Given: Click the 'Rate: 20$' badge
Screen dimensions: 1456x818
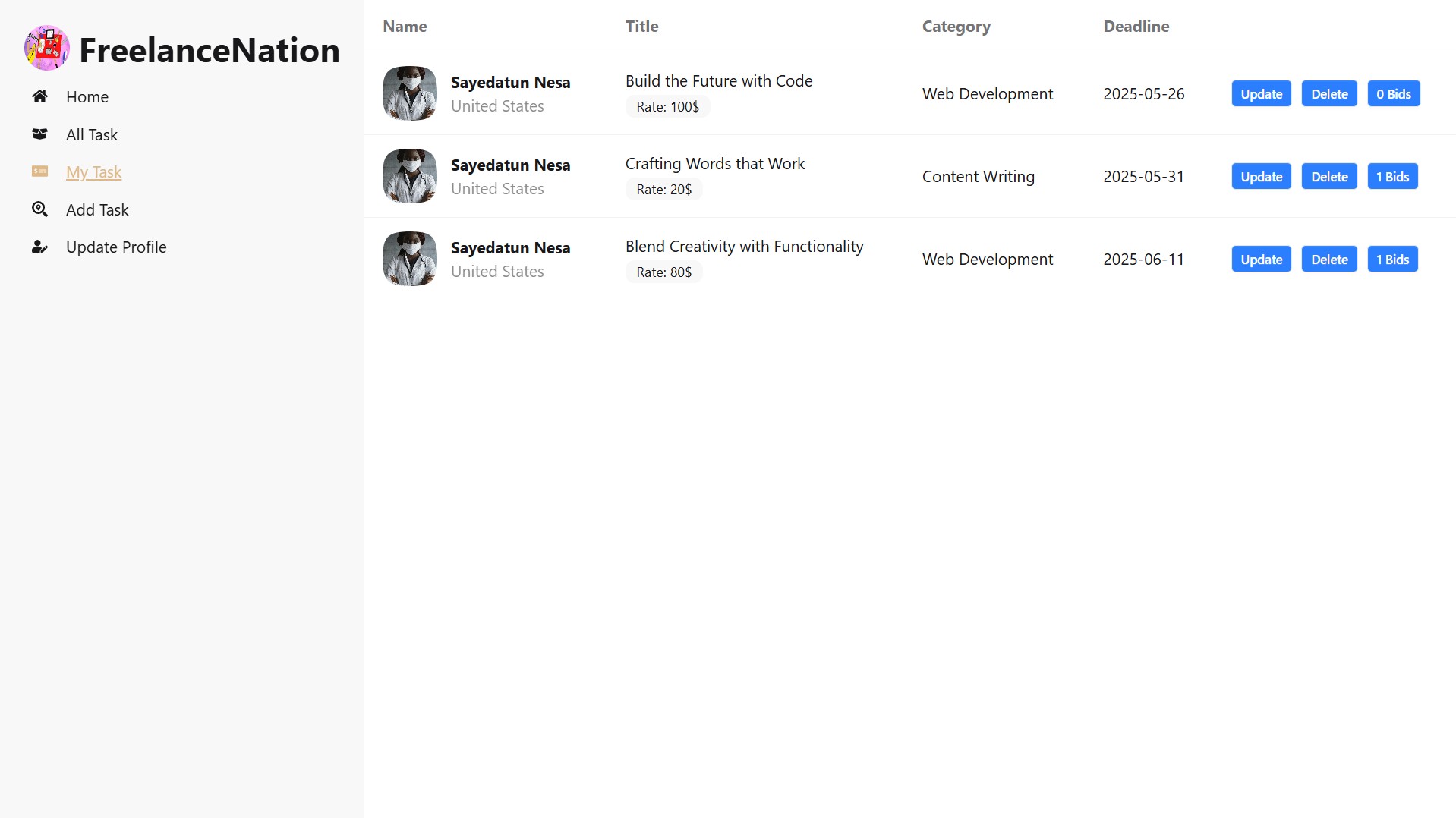Looking at the screenshot, I should 663,190.
